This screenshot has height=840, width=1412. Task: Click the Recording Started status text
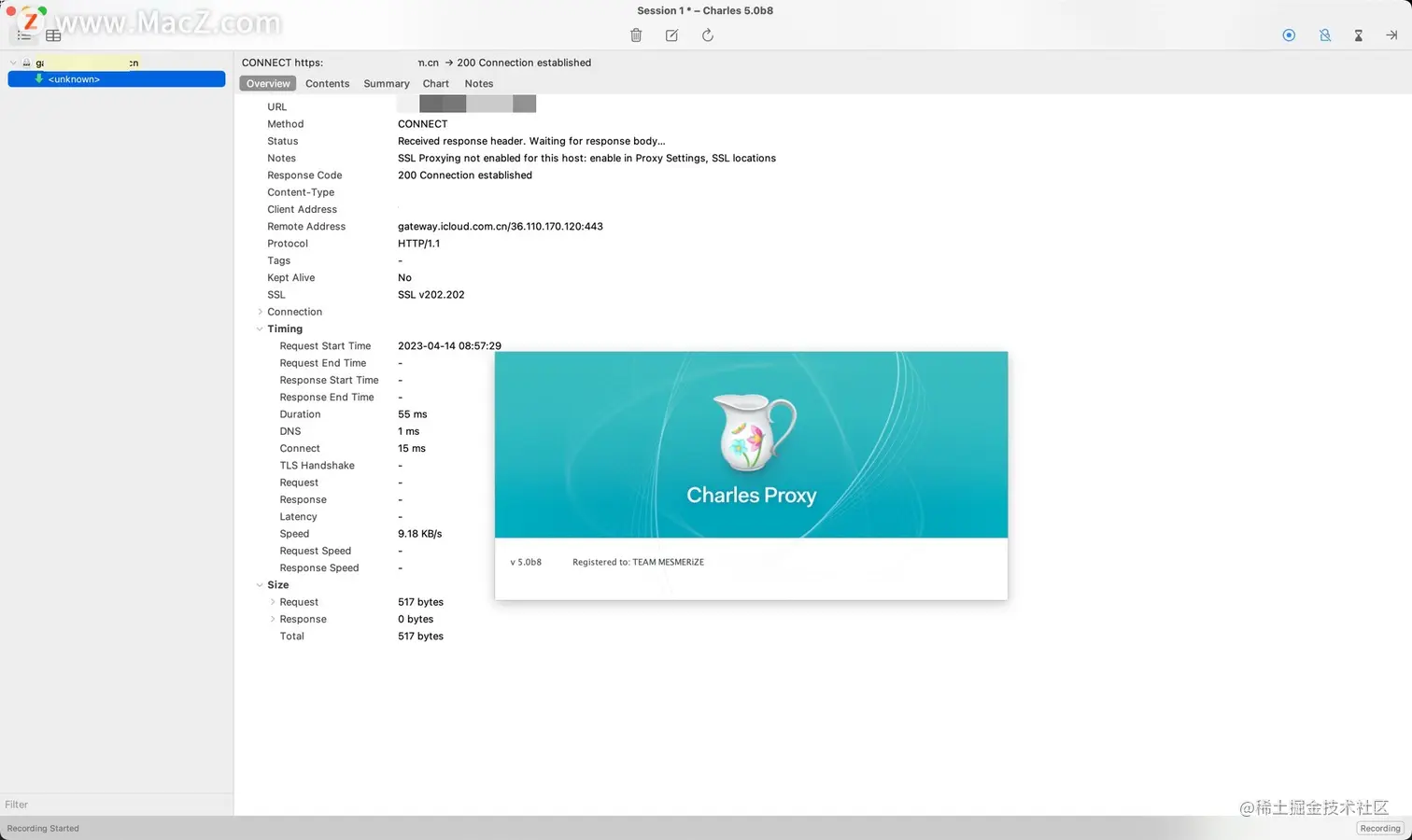(43, 829)
